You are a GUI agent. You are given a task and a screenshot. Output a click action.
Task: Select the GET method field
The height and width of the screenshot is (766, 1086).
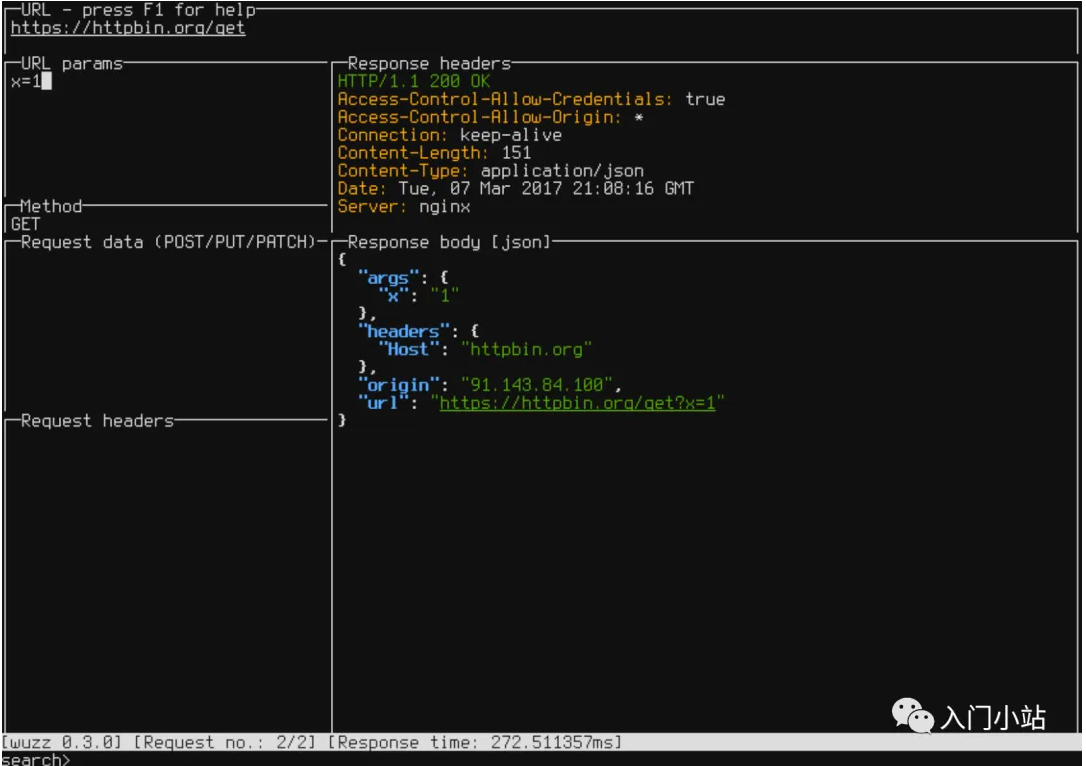pos(25,224)
